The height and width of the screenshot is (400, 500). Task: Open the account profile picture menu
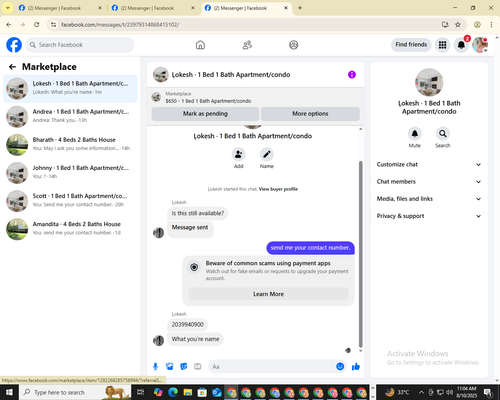pos(480,45)
